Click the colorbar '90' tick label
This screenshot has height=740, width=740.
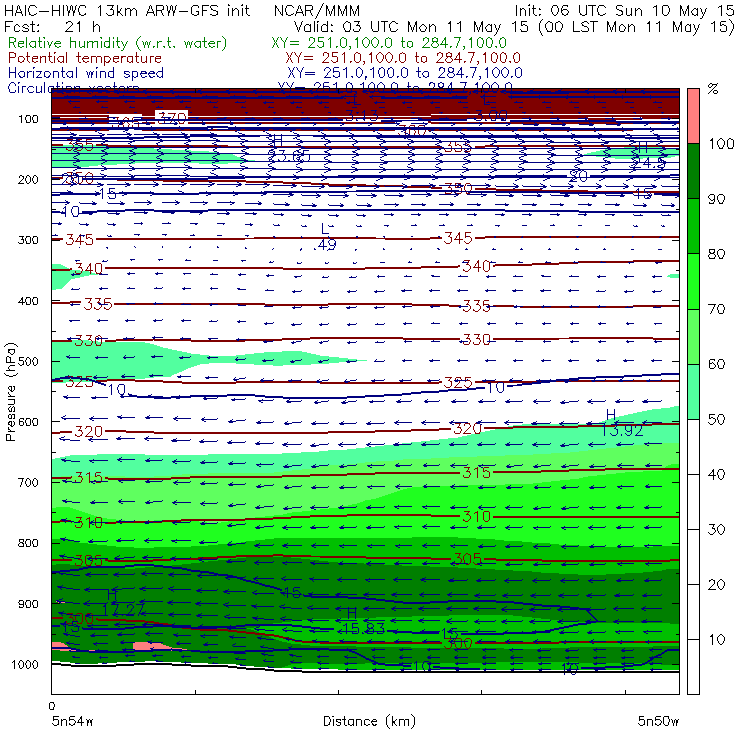click(x=716, y=199)
